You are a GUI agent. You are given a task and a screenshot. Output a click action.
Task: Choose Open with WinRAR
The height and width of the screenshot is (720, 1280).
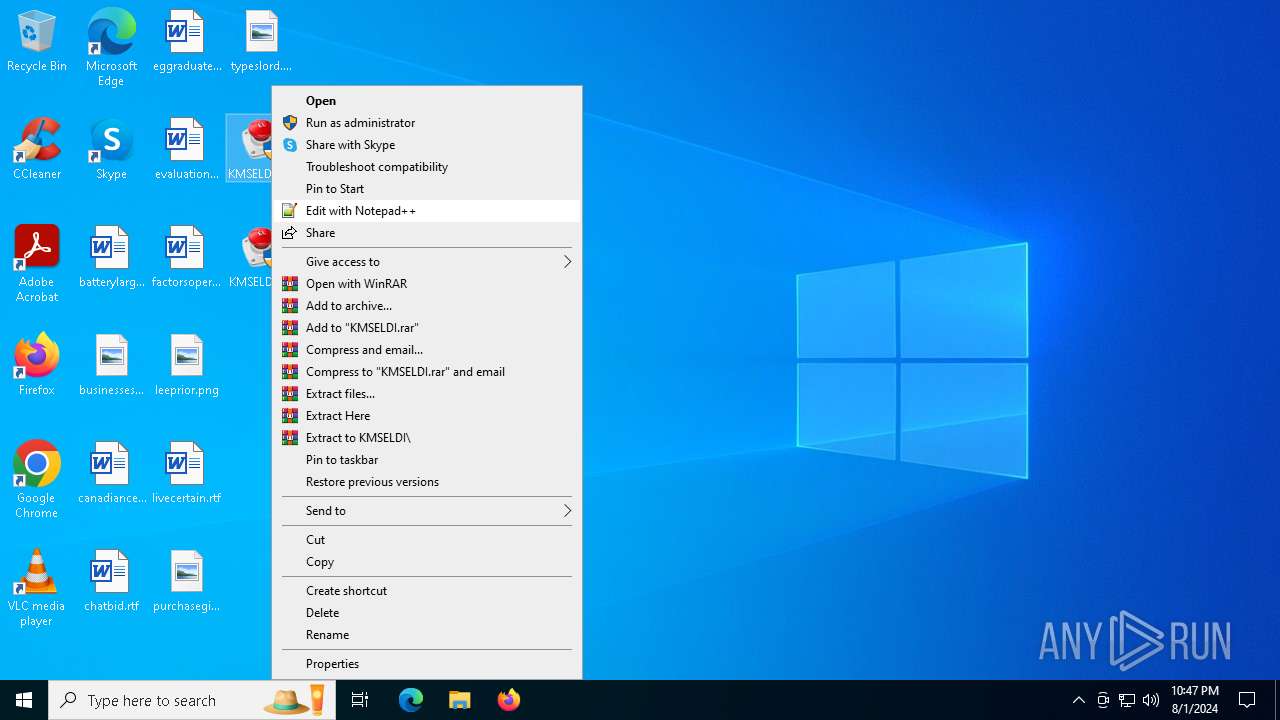click(427, 284)
